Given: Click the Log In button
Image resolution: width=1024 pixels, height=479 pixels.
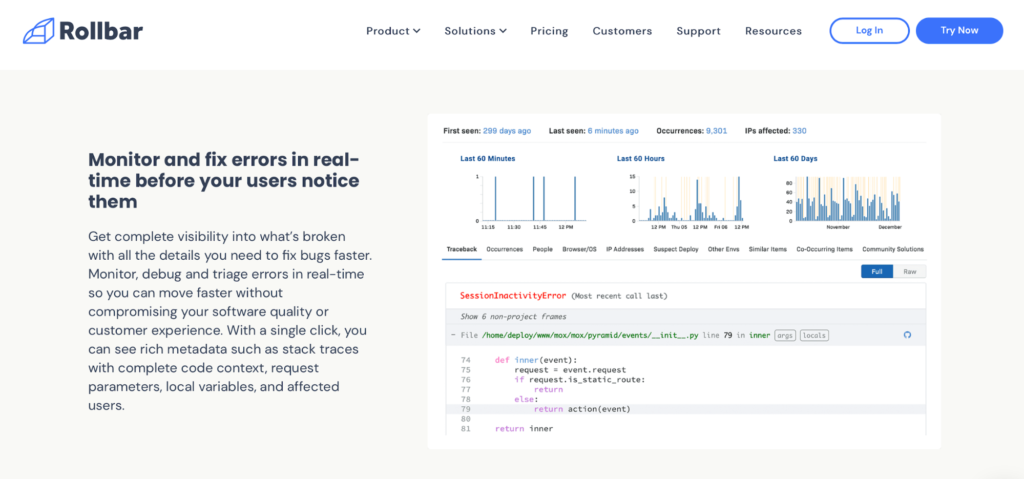Looking at the screenshot, I should coord(869,31).
